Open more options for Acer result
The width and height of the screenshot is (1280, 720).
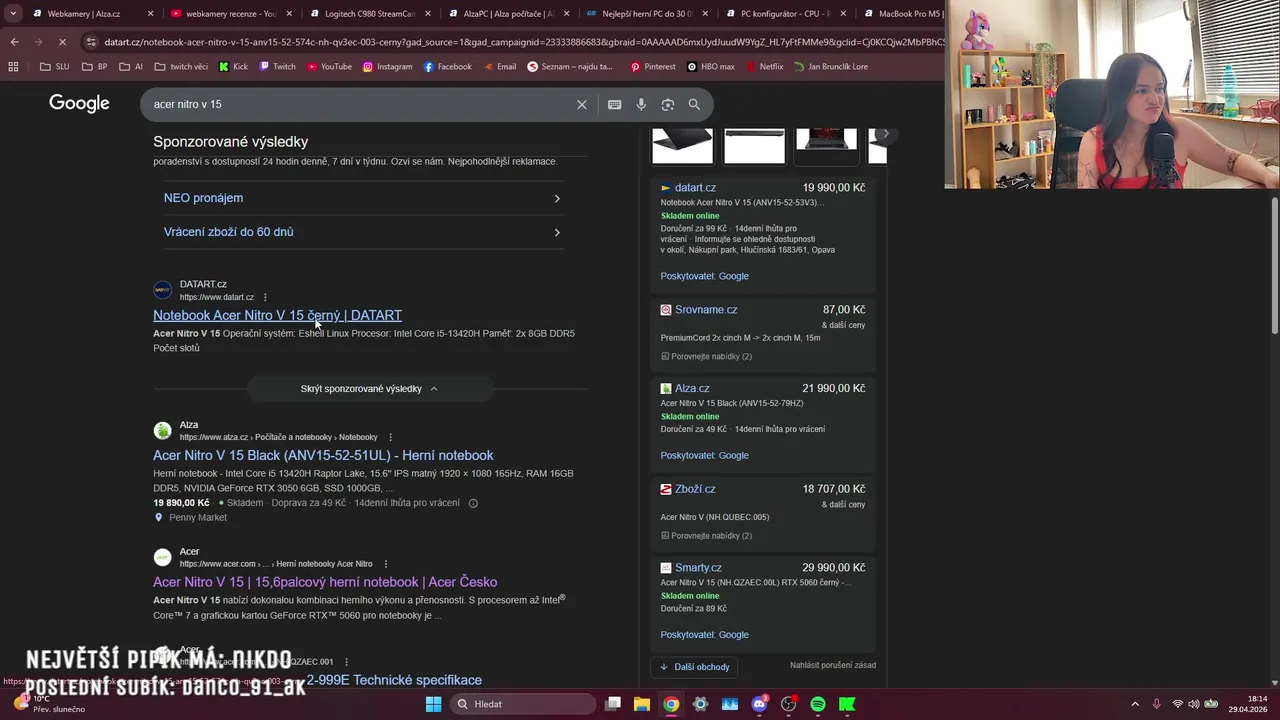click(x=385, y=564)
